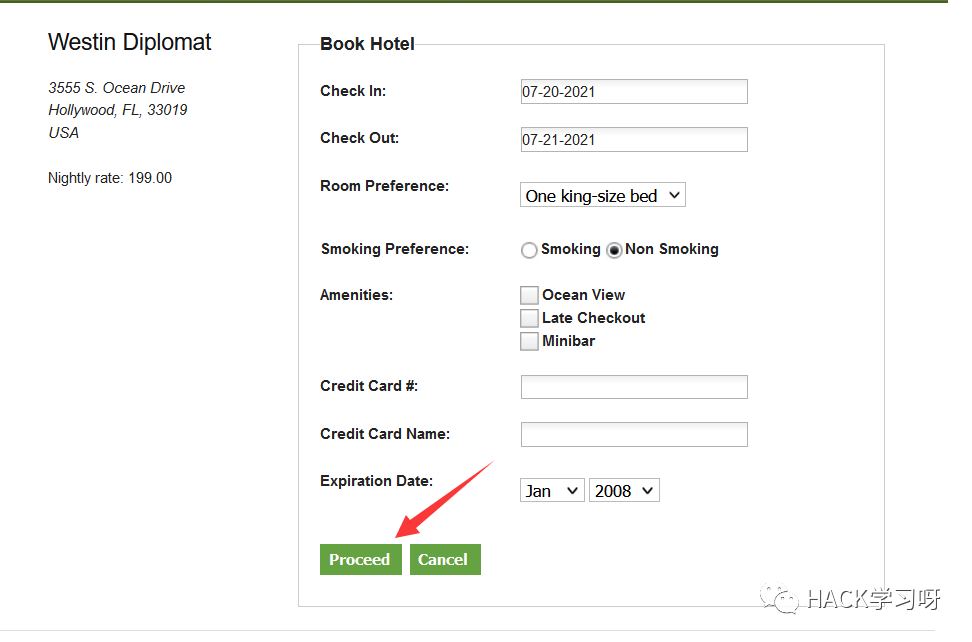972x642 pixels.
Task: Open the Room Preference dropdown
Action: (603, 195)
